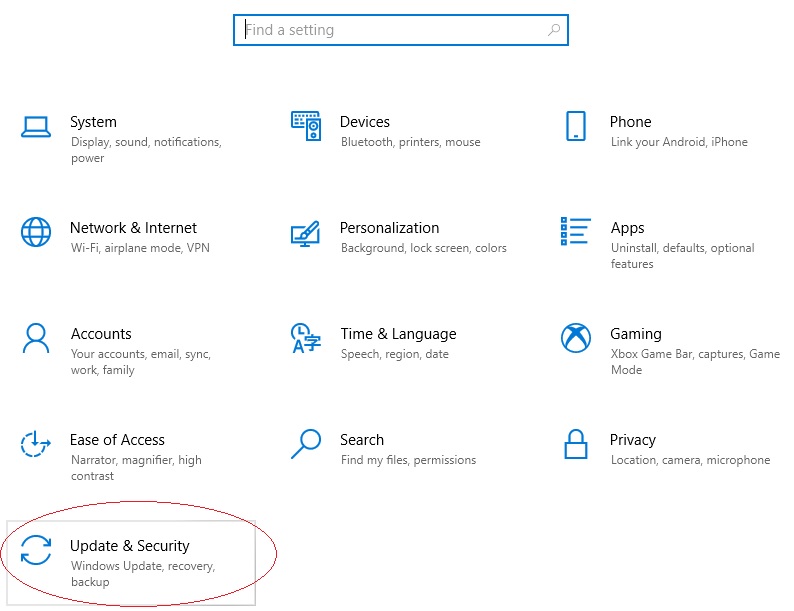
Task: Select the Privacy category title
Action: 632,440
